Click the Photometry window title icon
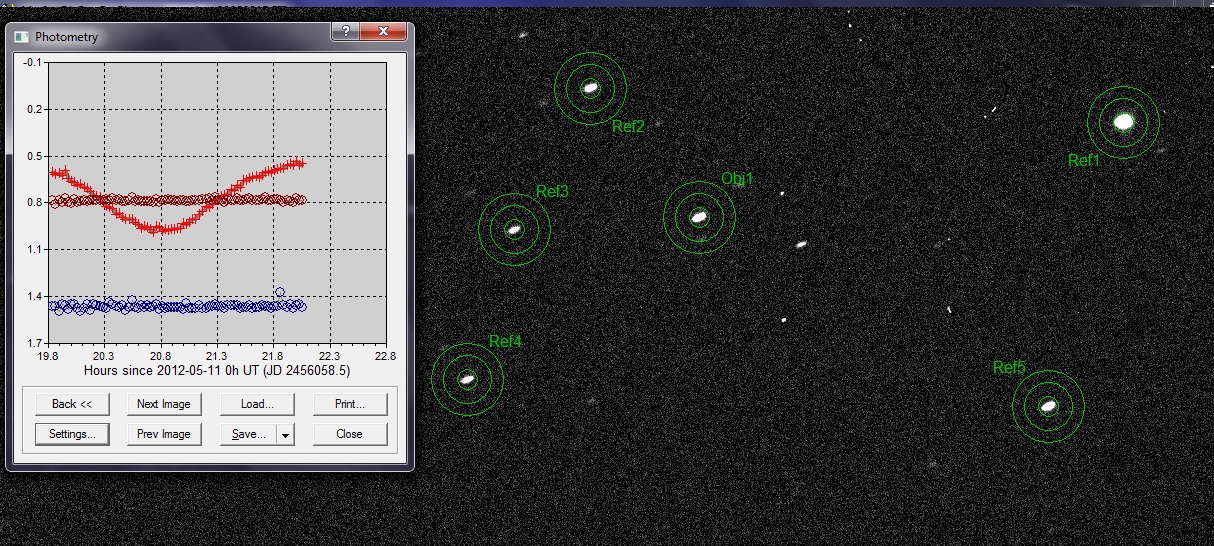The width and height of the screenshot is (1214, 546). [22, 37]
